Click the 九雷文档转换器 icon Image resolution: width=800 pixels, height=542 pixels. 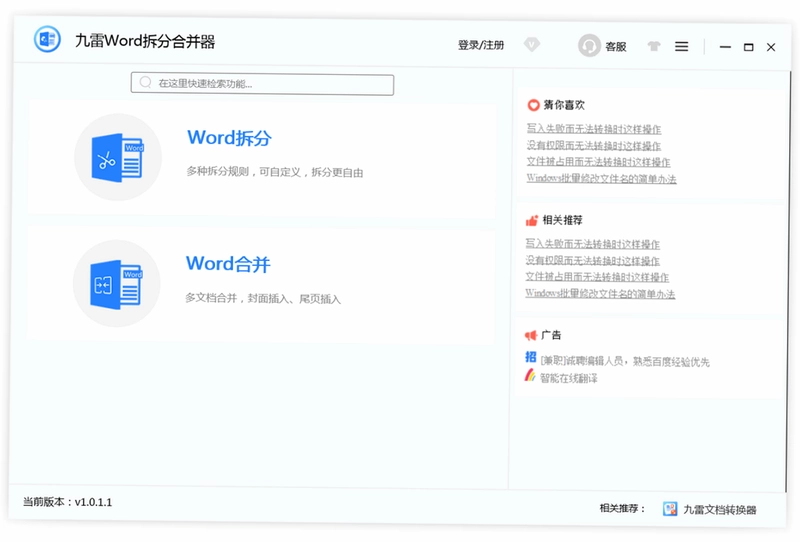pos(670,508)
